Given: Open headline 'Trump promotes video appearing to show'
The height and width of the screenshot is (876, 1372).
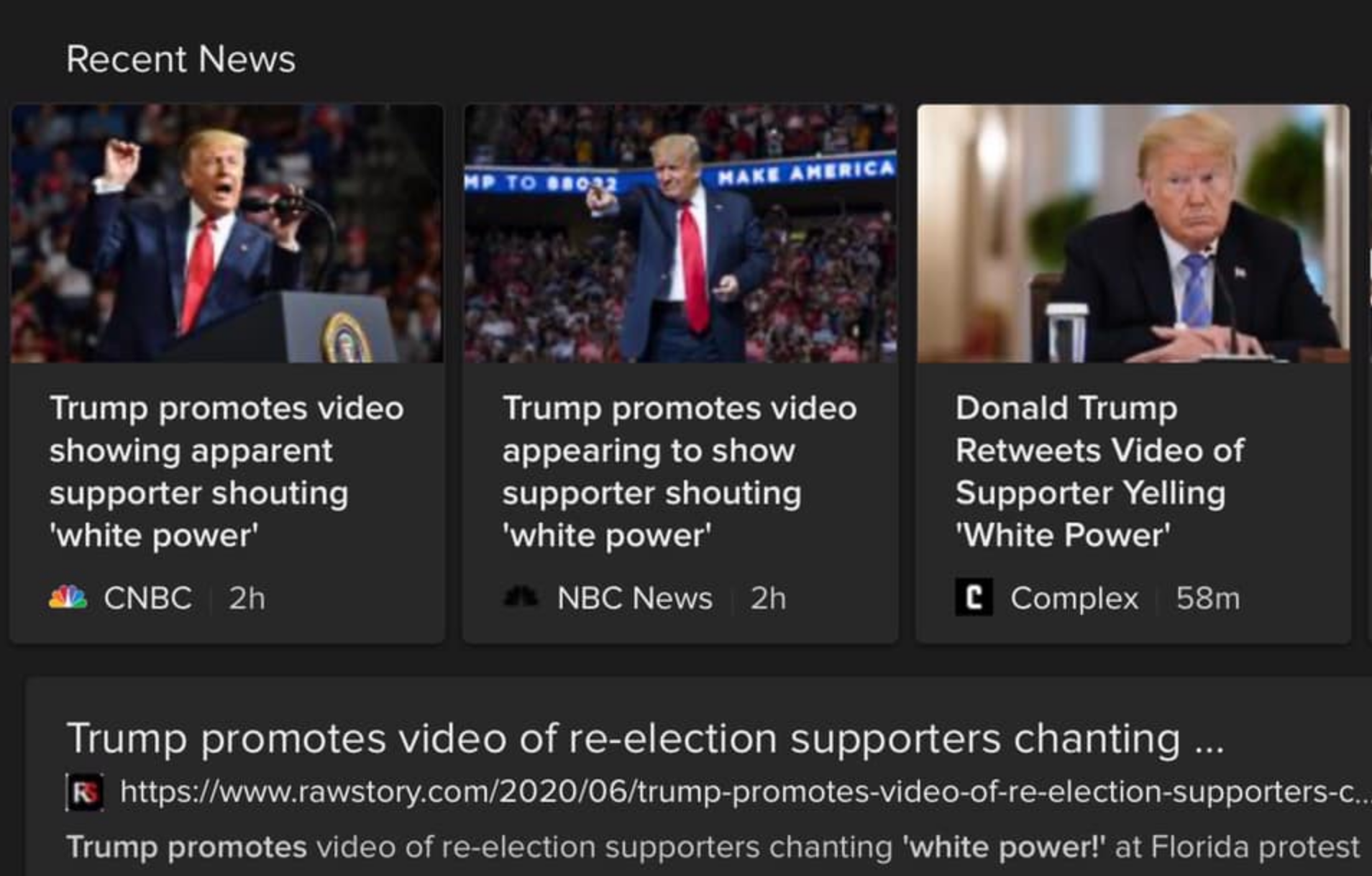Looking at the screenshot, I should tap(680, 472).
